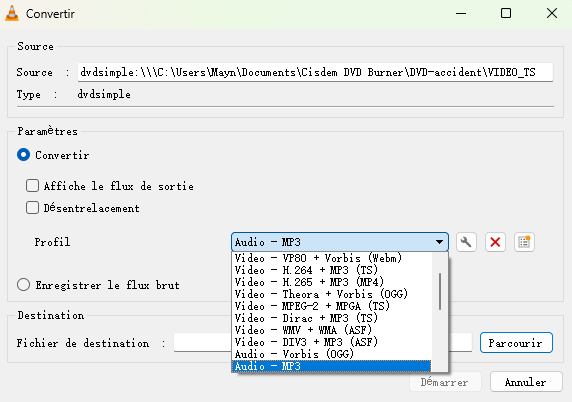Open the edit profile wrench icon
This screenshot has width=572, height=402.
[x=466, y=242]
